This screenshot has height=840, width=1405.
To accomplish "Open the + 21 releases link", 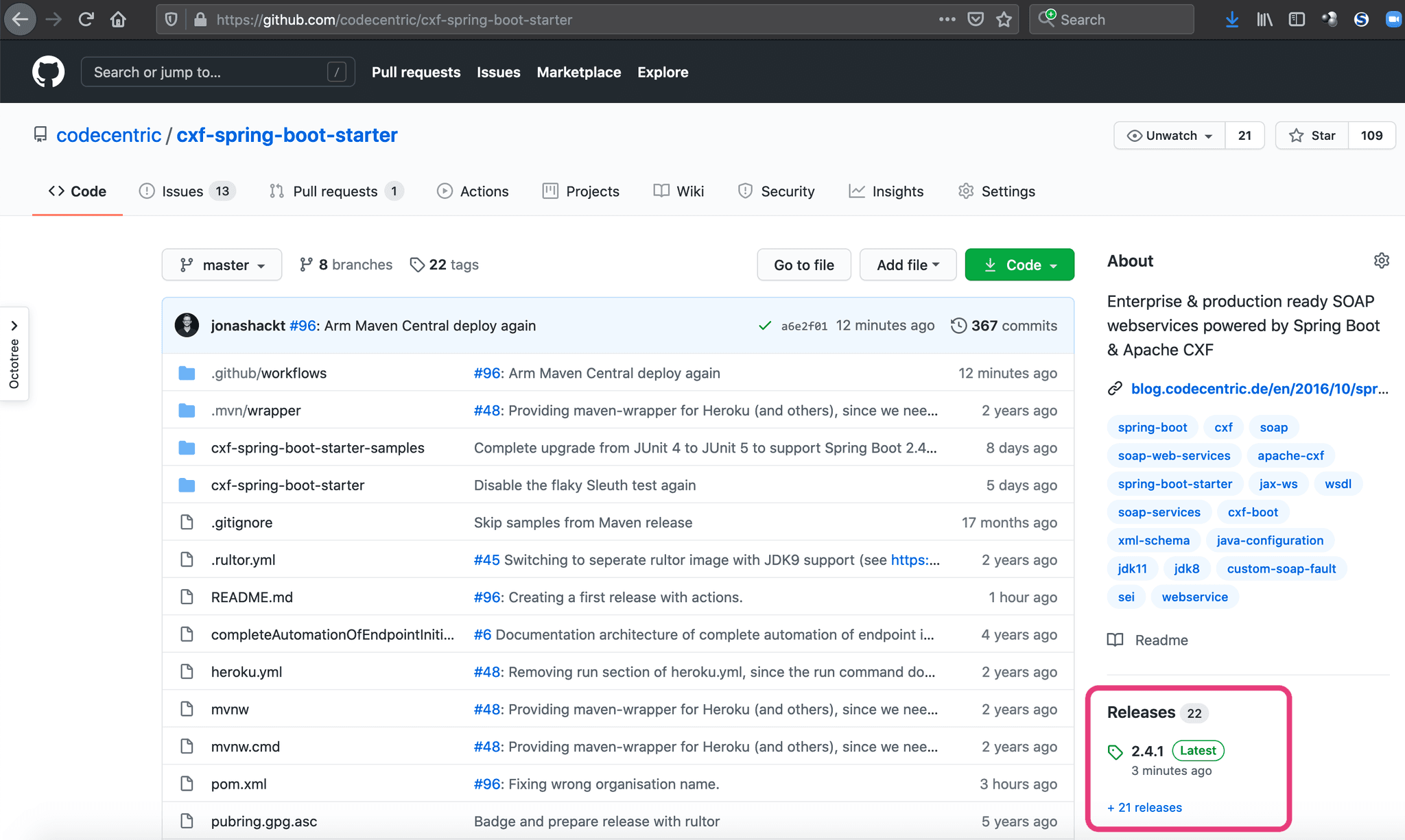I will point(1144,807).
